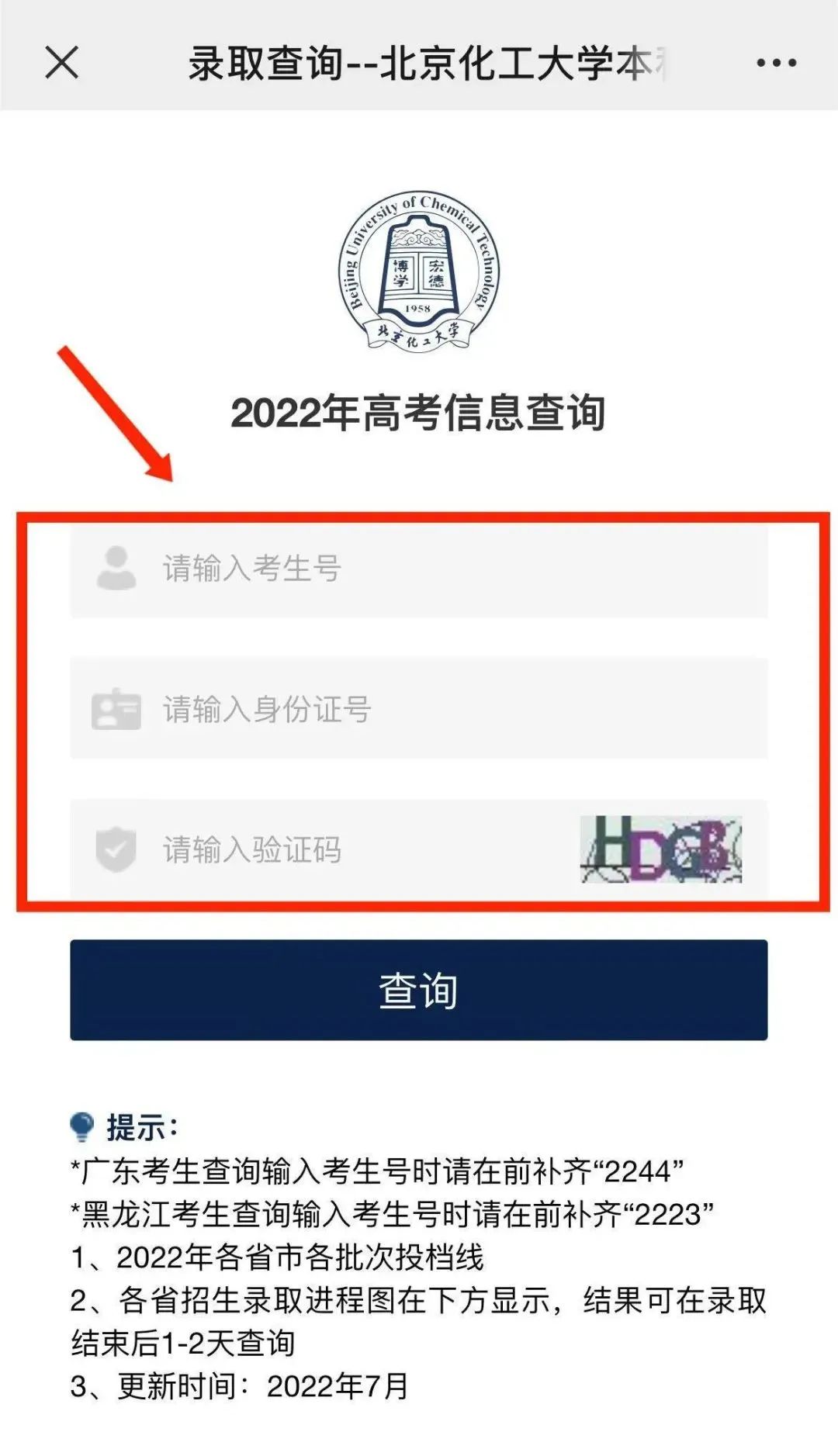Focus the 请输入身份证号 input field
This screenshot has height=1456, width=838.
[419, 708]
